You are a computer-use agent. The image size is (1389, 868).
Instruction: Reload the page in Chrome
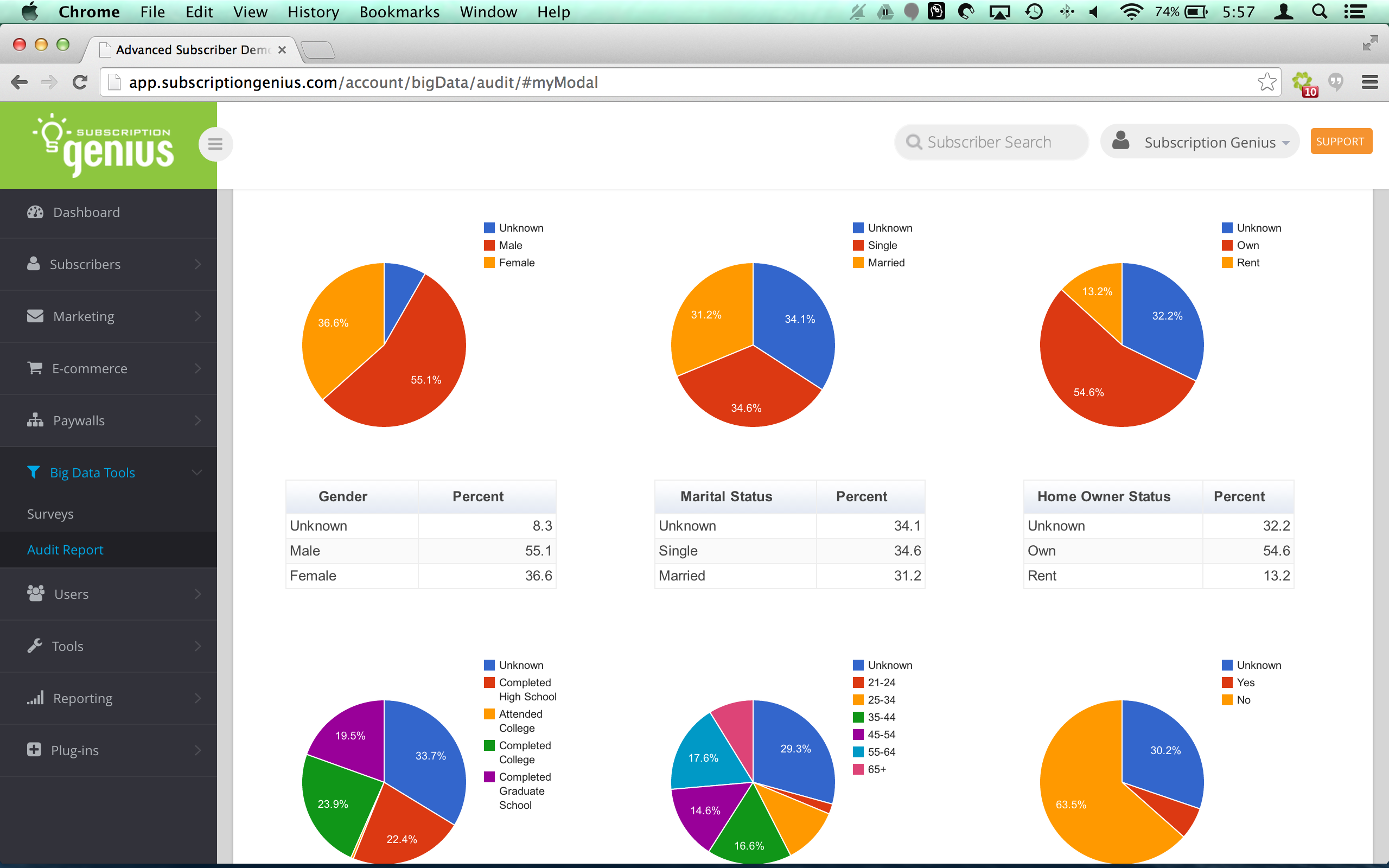pos(80,82)
